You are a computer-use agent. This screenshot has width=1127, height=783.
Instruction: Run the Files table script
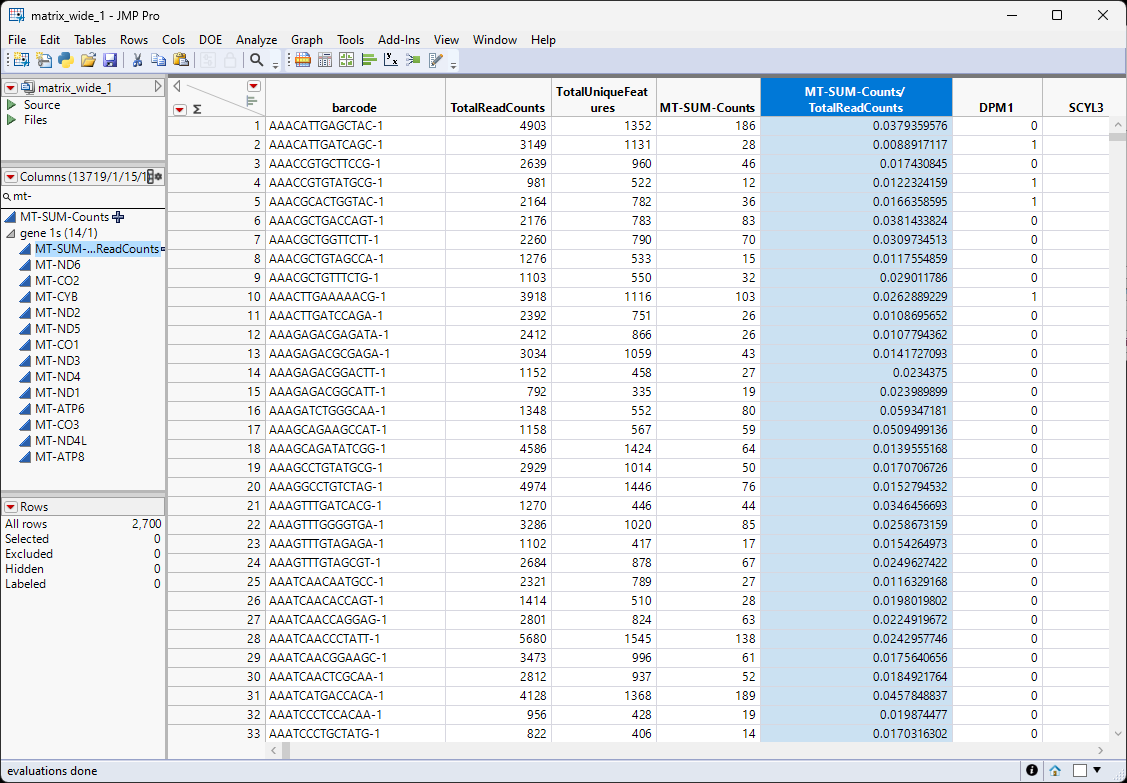click(11, 120)
